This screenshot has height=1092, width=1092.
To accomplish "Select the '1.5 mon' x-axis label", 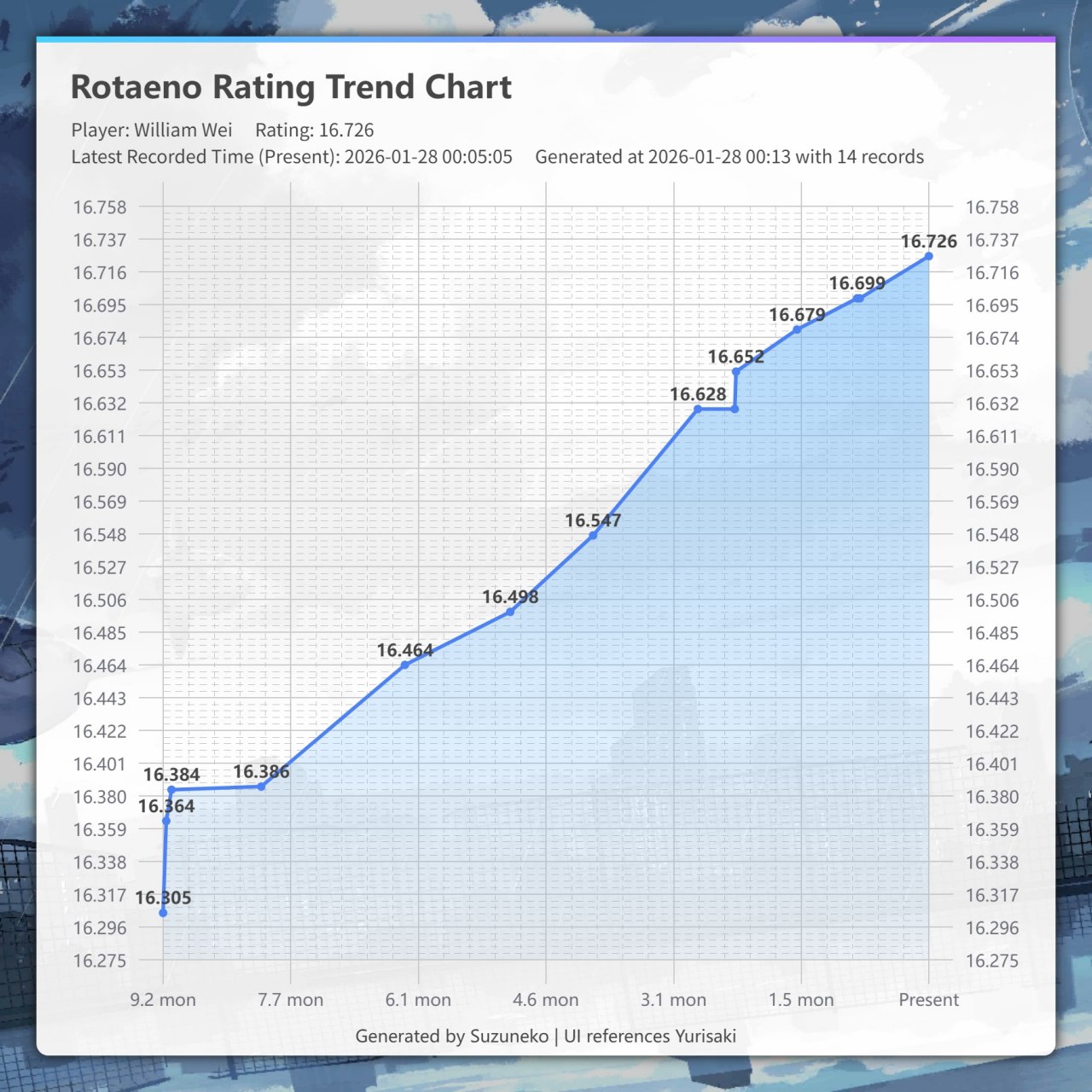I will (x=801, y=1000).
